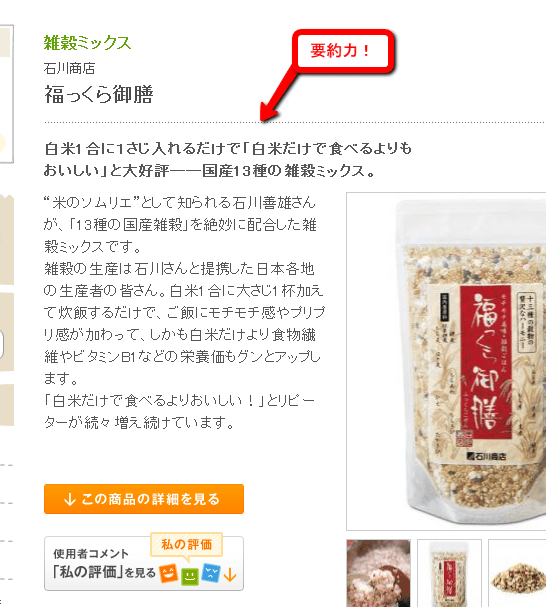Viewport: 546px width, 607px height.
Task: Click the orange down arrow beside rating faces
Action: click(230, 574)
